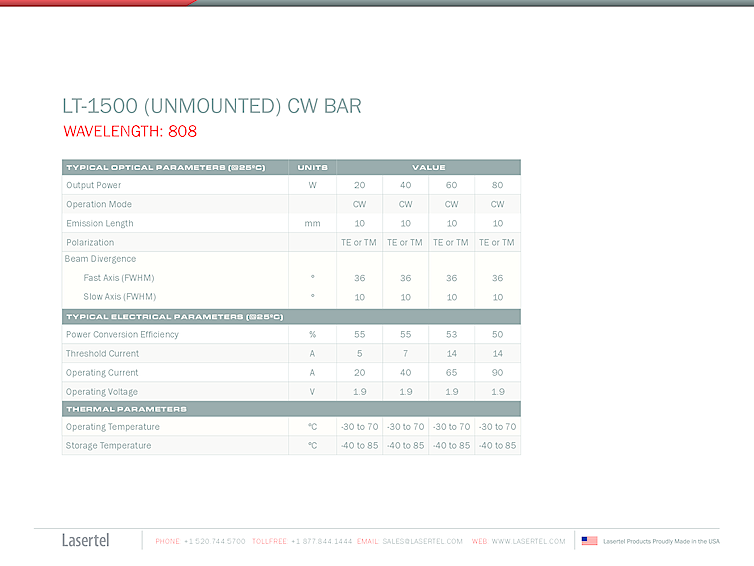Click the UNITS column header

(312, 167)
